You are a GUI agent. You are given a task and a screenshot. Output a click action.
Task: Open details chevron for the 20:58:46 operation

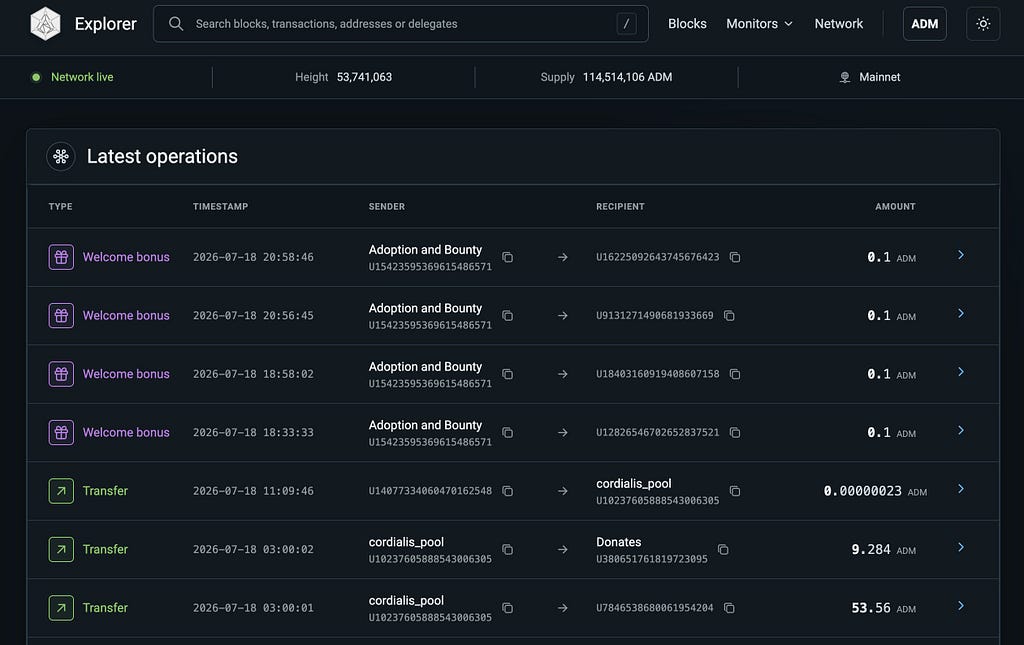pyautogui.click(x=961, y=255)
